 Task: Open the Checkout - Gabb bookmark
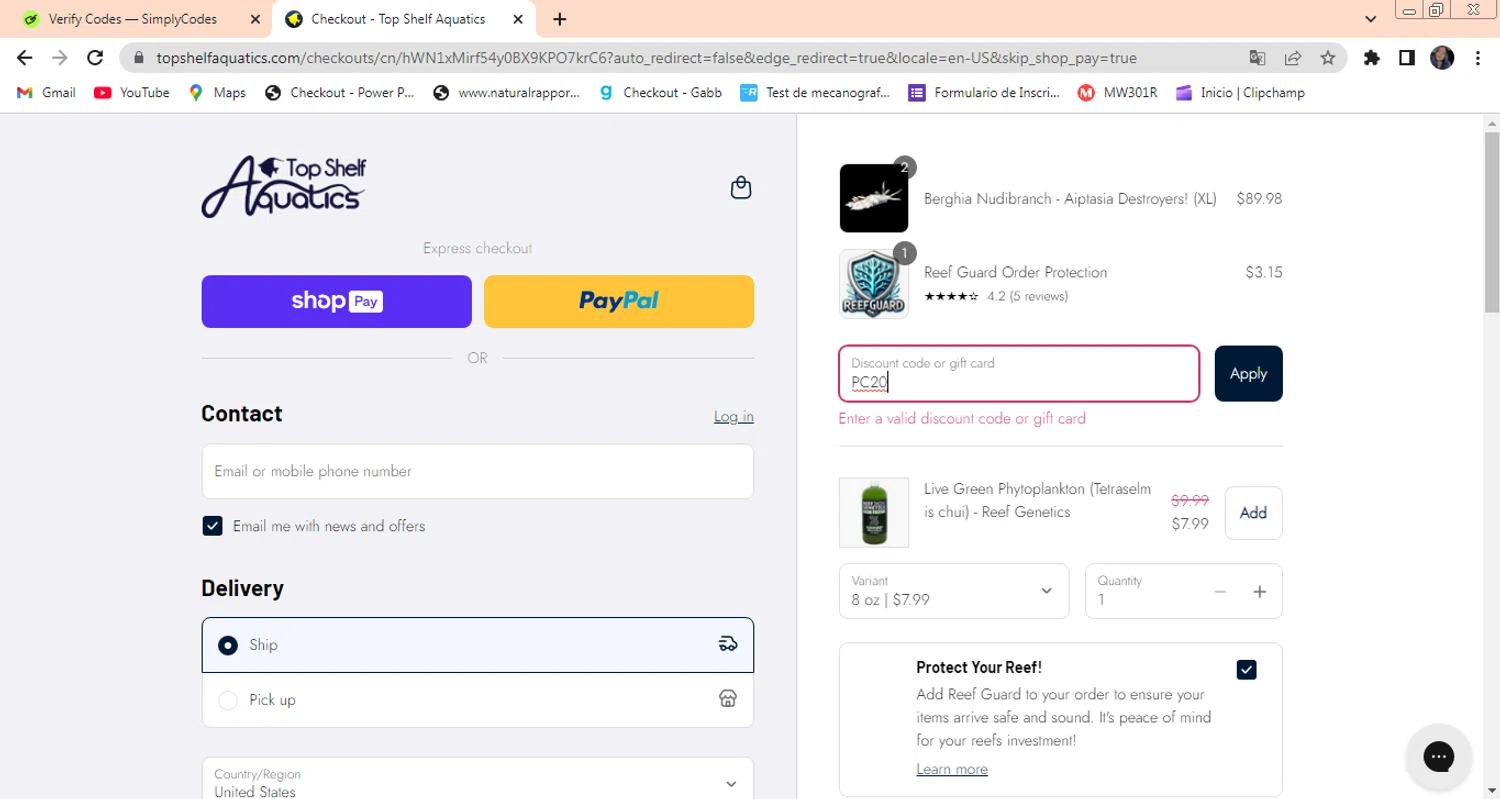coord(660,92)
